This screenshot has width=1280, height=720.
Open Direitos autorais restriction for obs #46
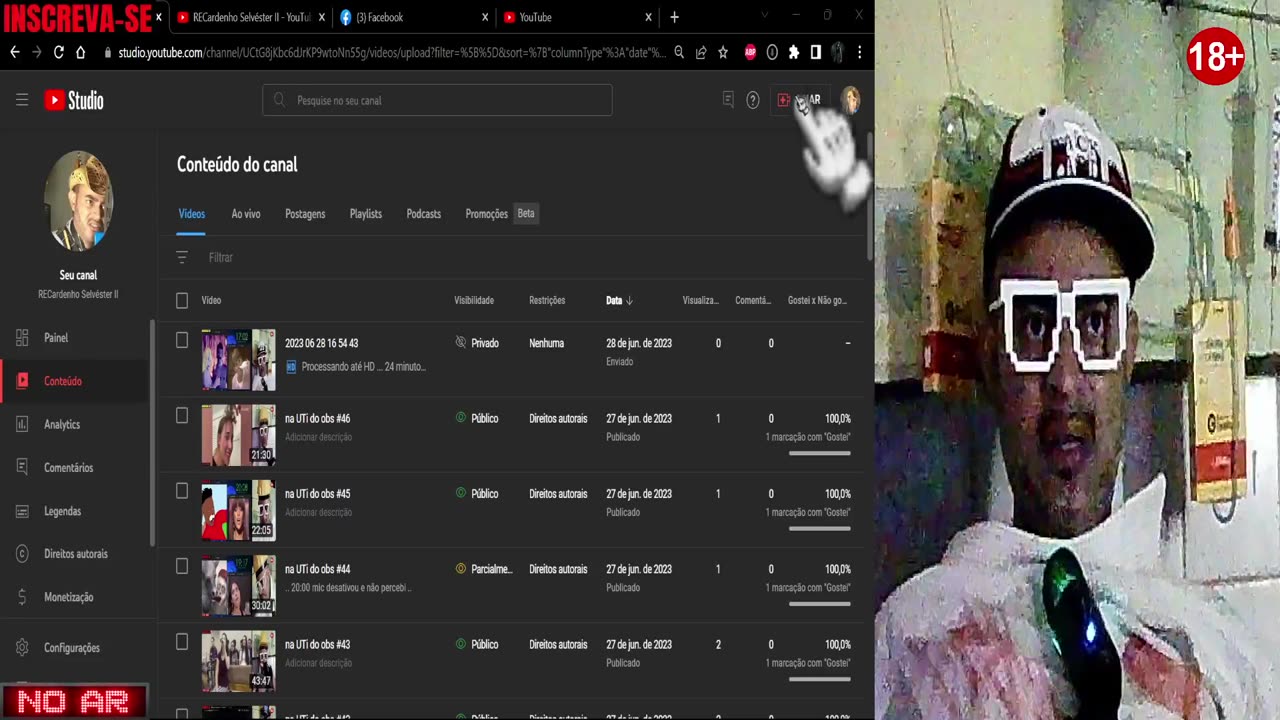(558, 418)
